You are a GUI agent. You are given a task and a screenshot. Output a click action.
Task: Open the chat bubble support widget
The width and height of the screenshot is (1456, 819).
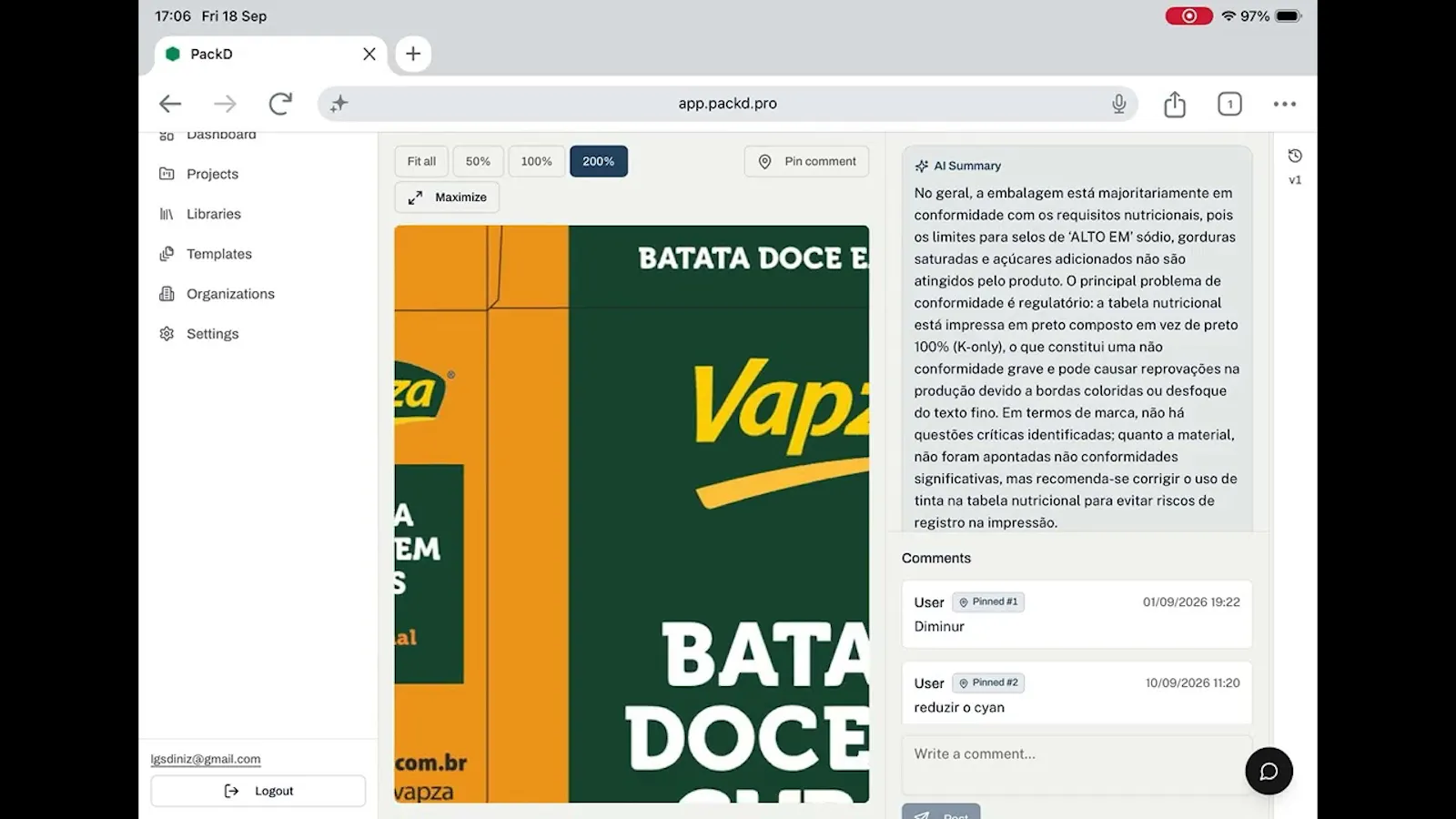point(1269,771)
